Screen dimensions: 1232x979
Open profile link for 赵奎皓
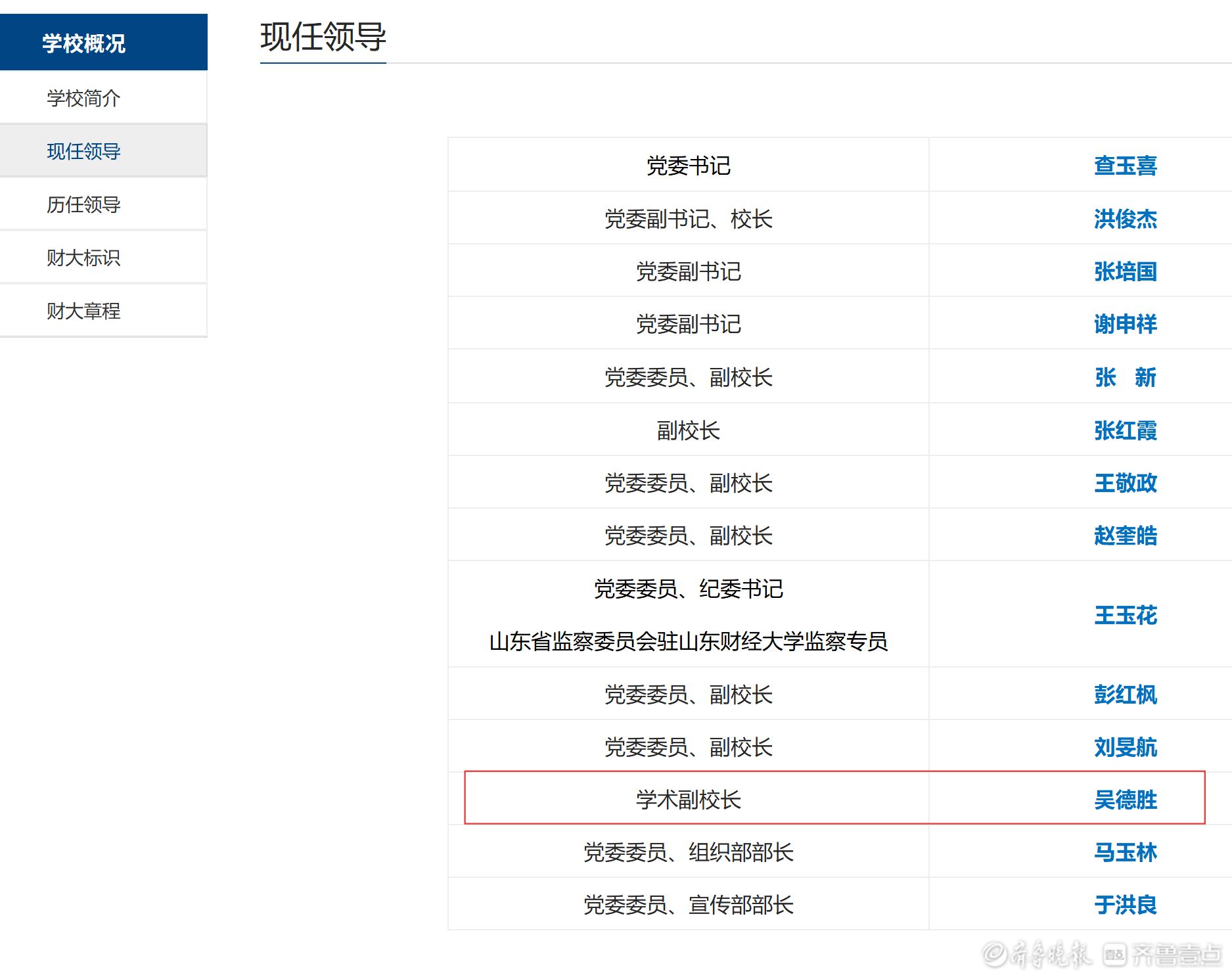tap(1125, 535)
